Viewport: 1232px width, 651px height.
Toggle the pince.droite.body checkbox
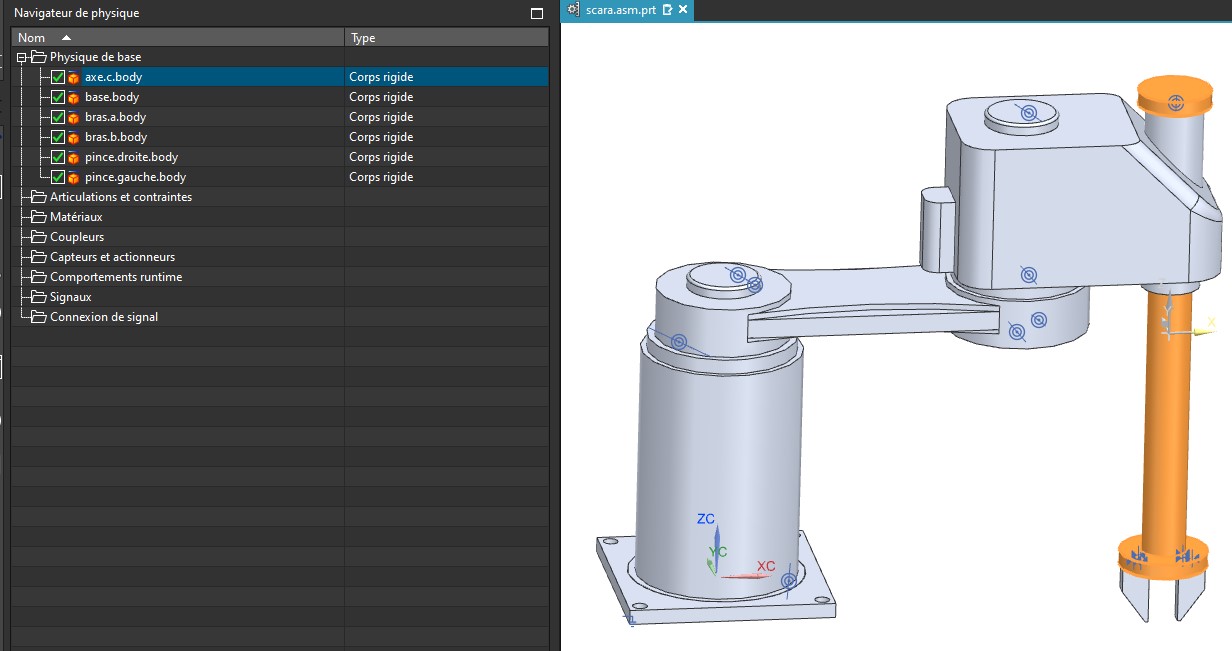pos(58,157)
